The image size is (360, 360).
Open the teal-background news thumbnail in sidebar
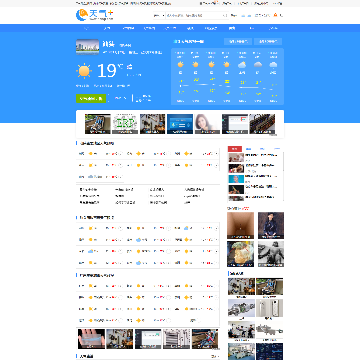click(x=236, y=179)
